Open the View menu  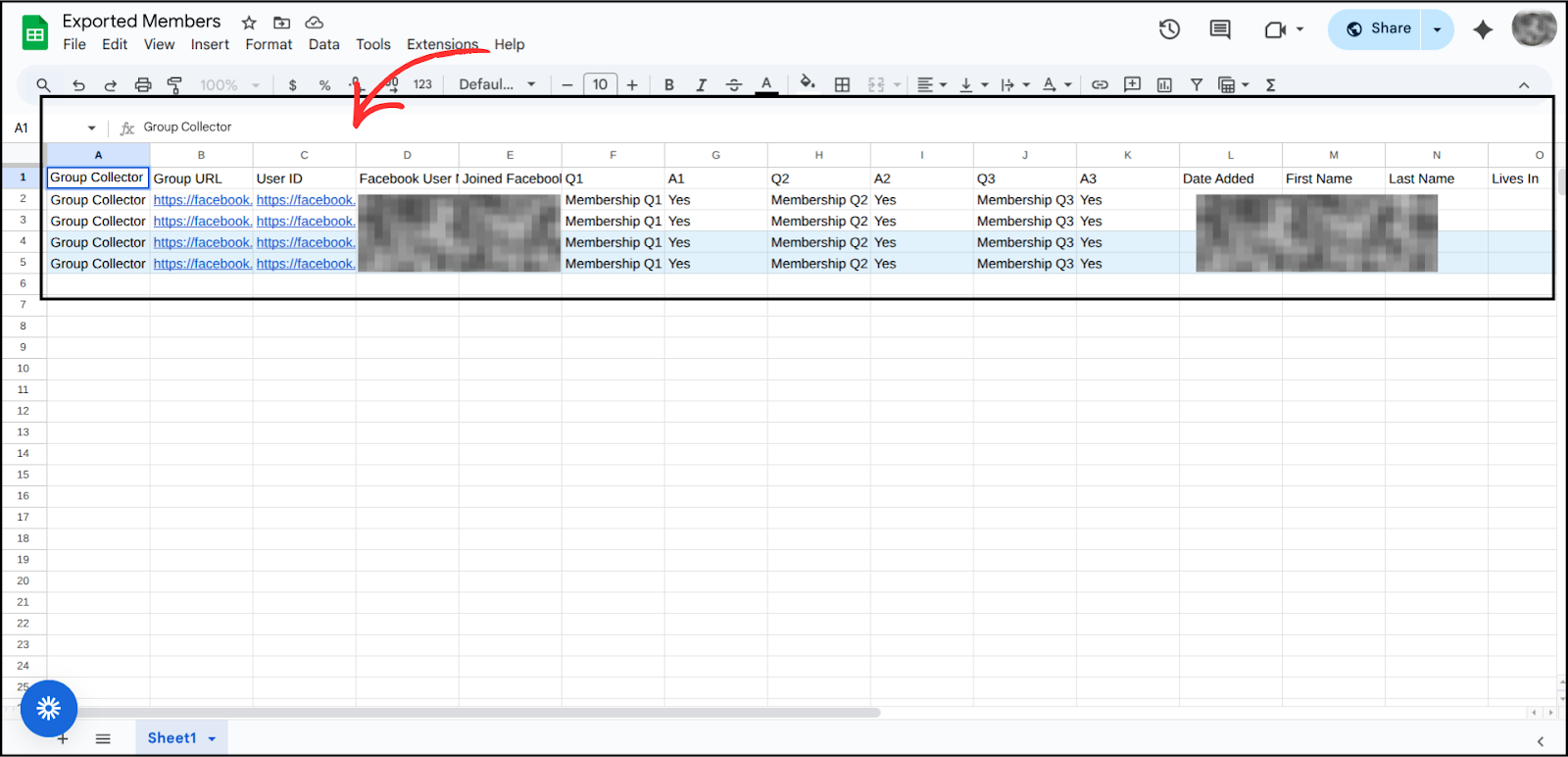pyautogui.click(x=159, y=44)
